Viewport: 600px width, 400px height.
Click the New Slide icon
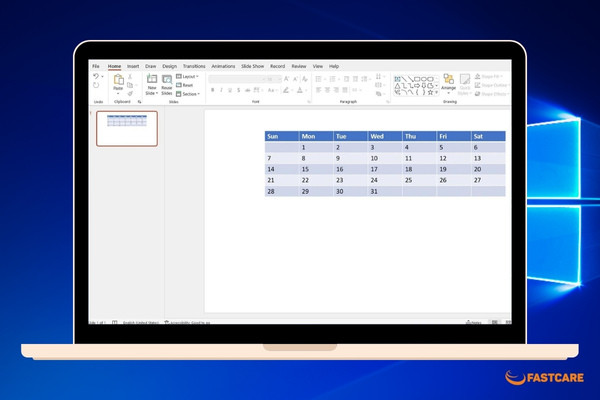(x=152, y=79)
